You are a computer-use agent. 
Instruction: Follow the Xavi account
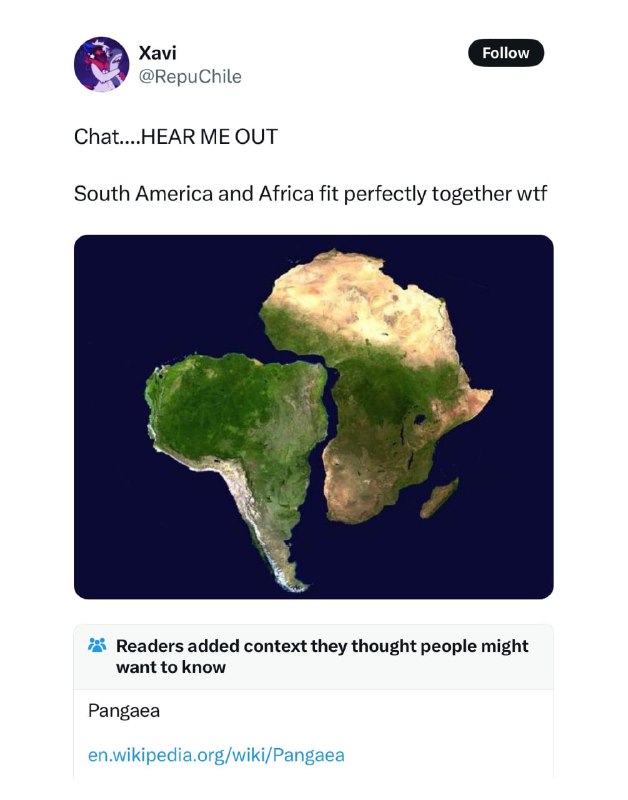tap(506, 53)
